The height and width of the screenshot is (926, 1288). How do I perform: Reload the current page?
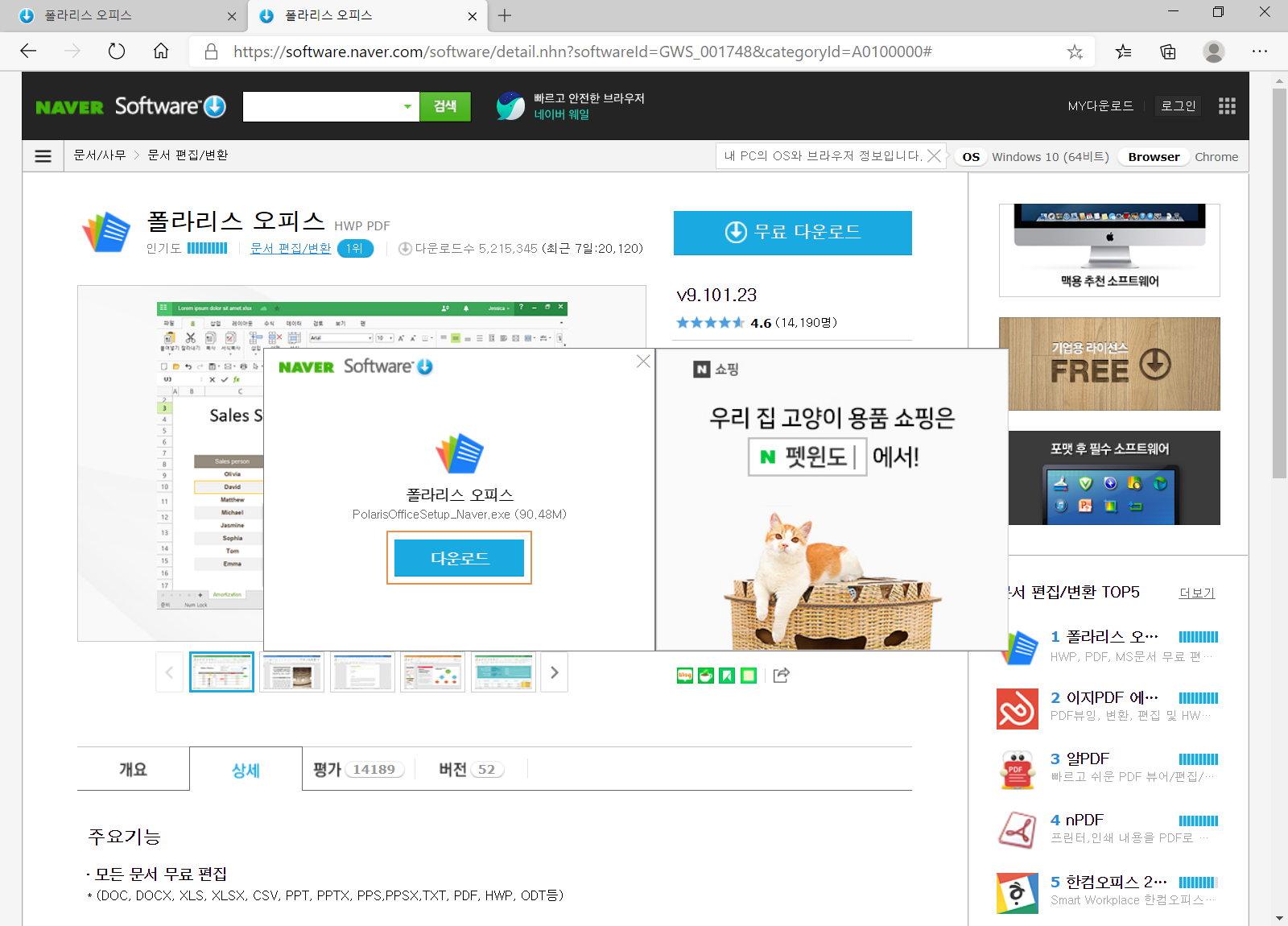coord(117,52)
